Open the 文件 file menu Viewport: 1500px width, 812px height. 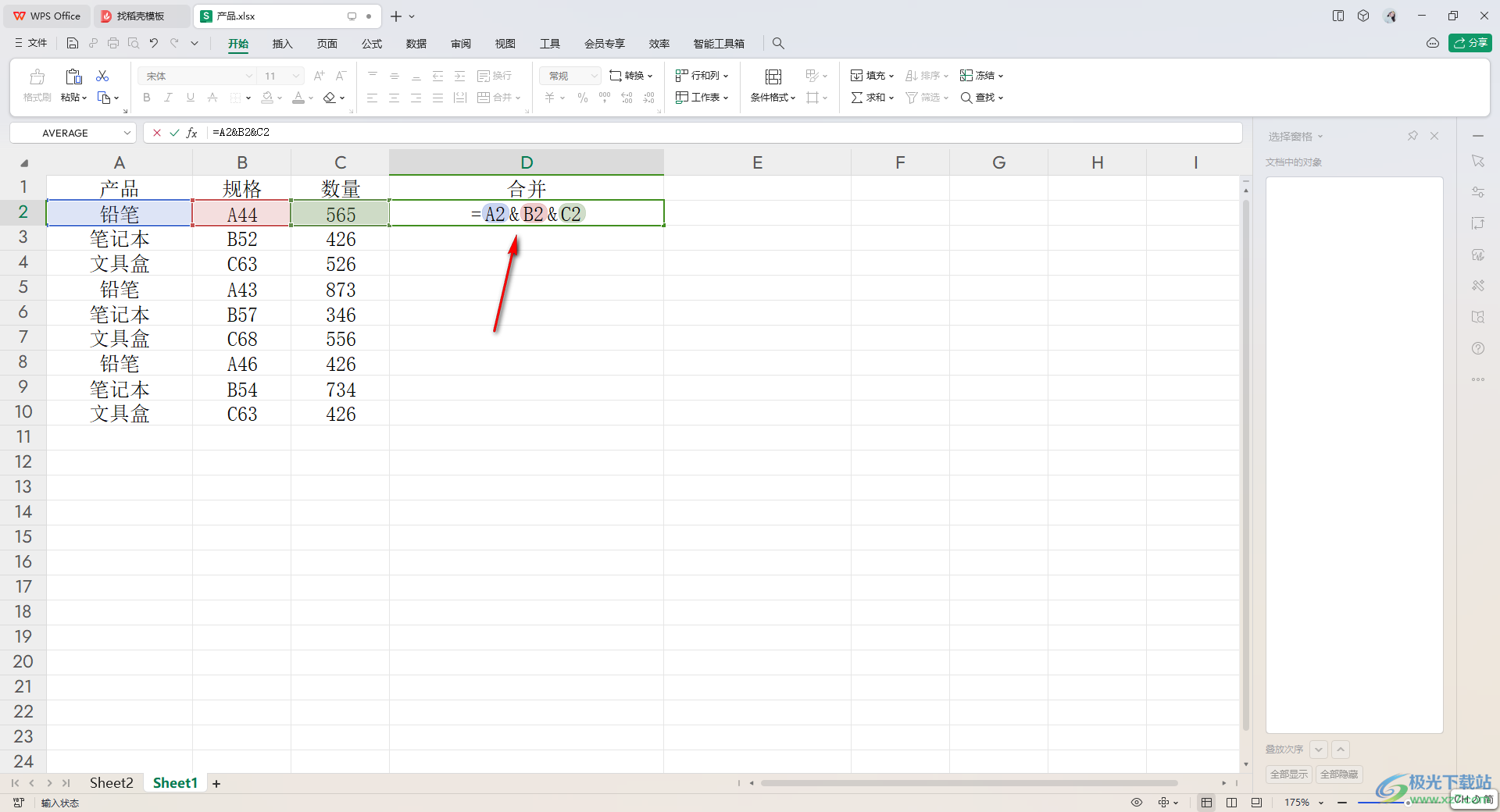pos(31,43)
